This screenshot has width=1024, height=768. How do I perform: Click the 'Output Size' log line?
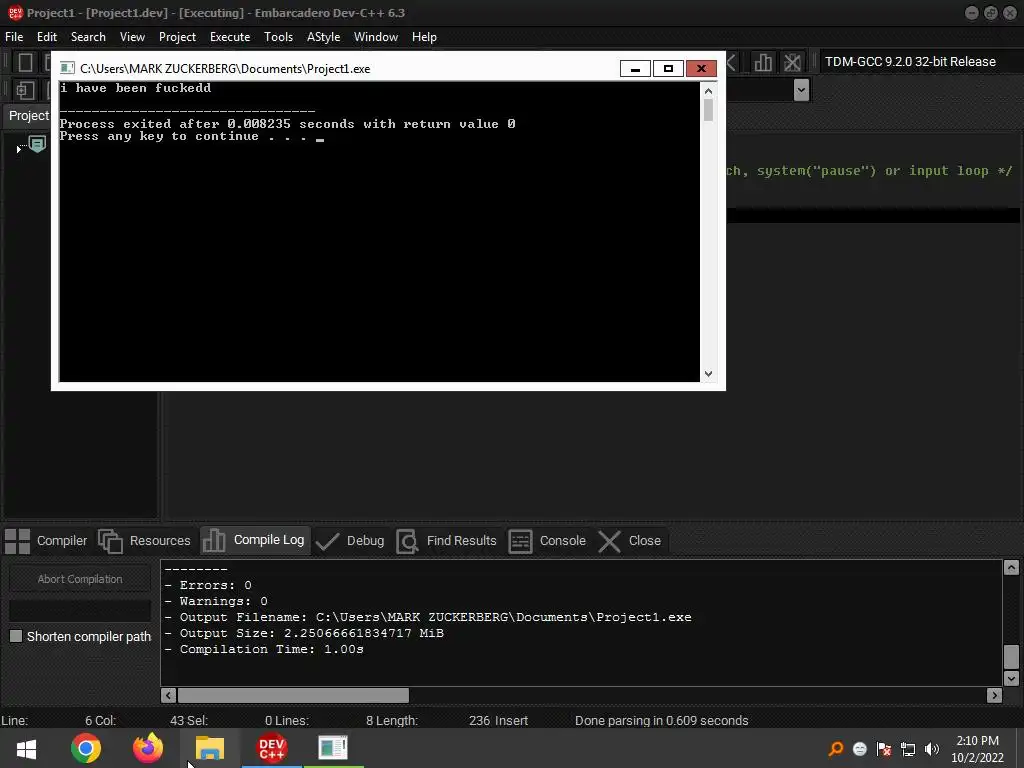(x=304, y=633)
